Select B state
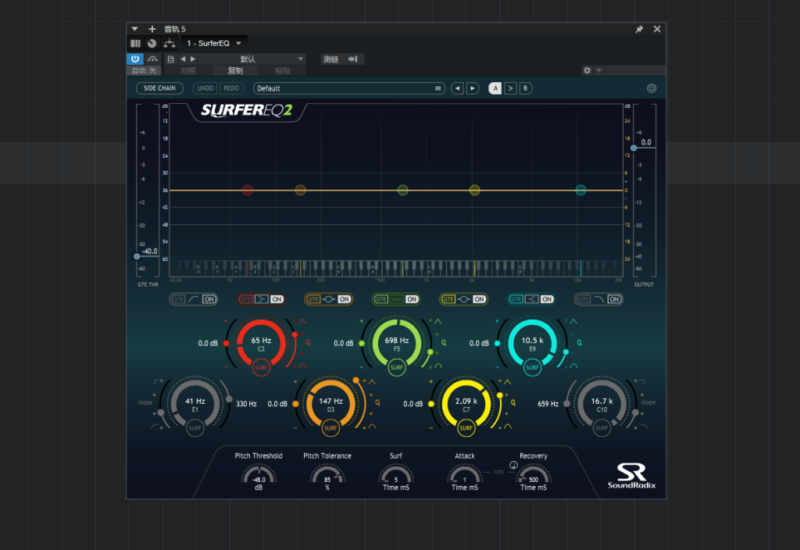The width and height of the screenshot is (800, 550). coord(526,88)
